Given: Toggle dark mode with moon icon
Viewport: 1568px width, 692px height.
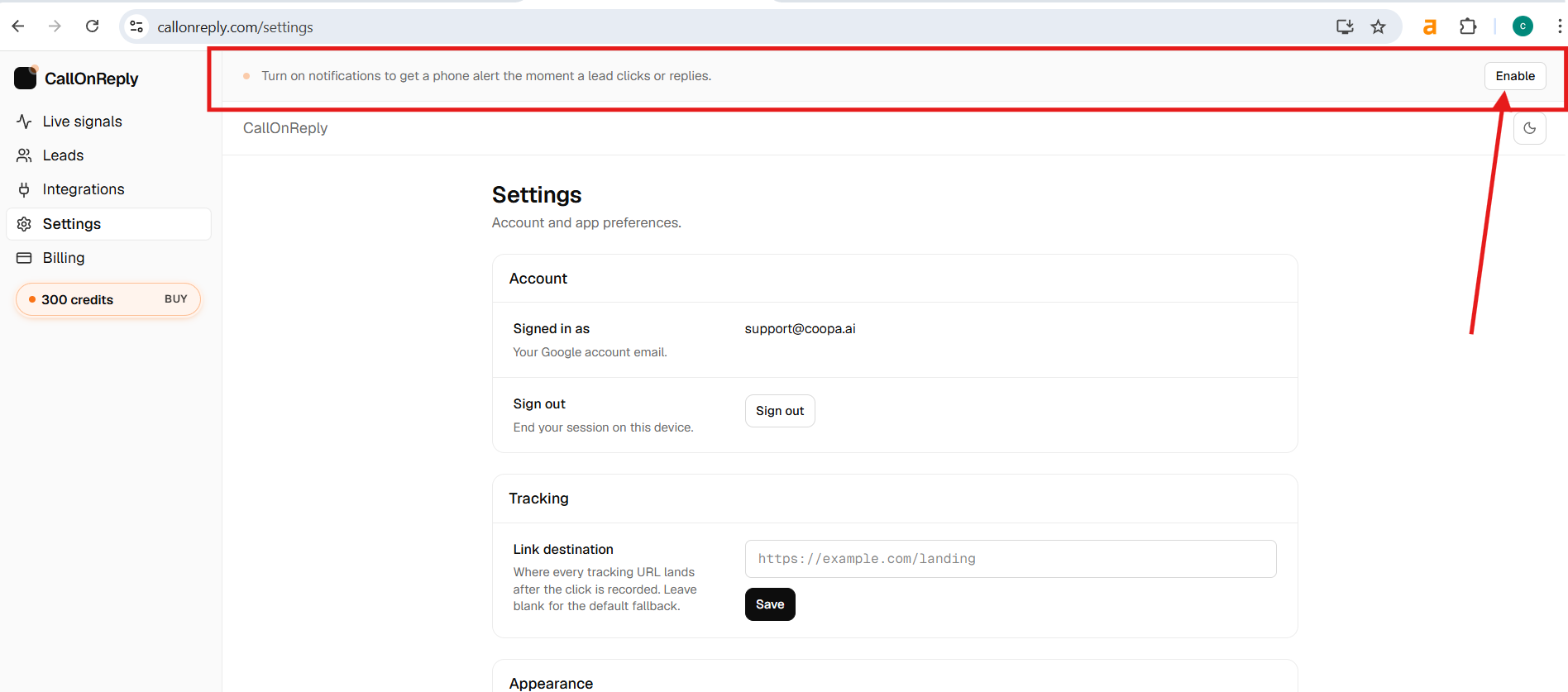Looking at the screenshot, I should coord(1529,128).
